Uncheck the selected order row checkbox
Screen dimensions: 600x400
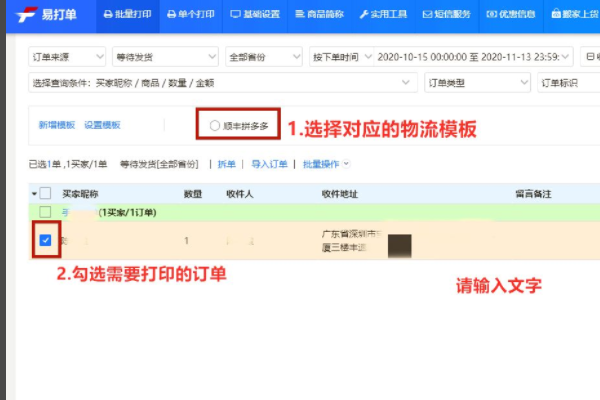[45, 240]
